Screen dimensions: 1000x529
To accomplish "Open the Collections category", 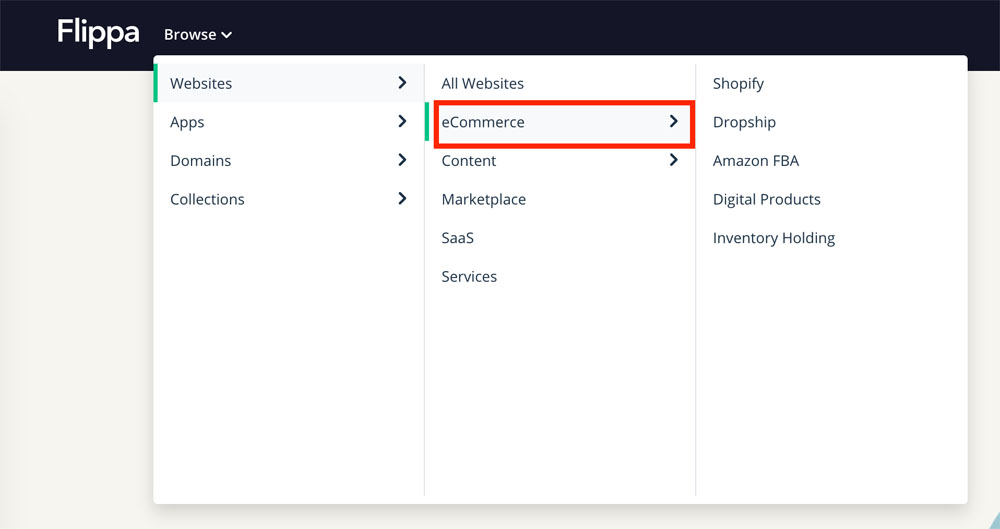I will click(289, 198).
